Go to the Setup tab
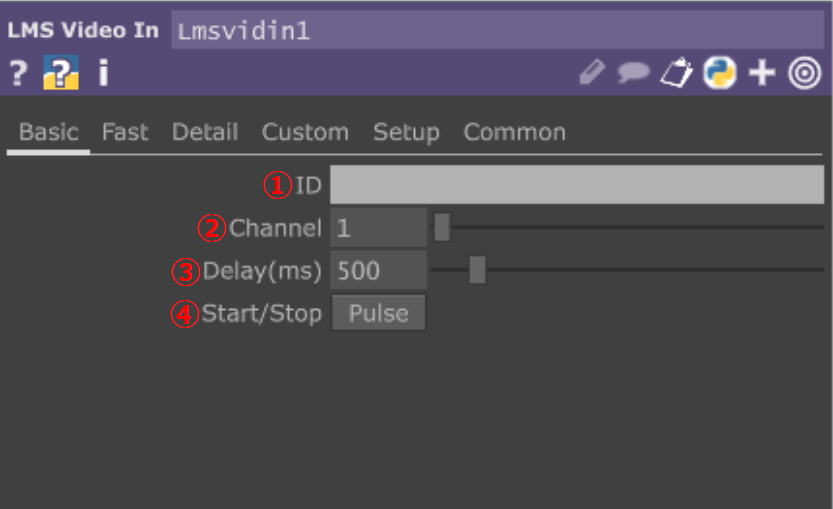 coord(406,132)
